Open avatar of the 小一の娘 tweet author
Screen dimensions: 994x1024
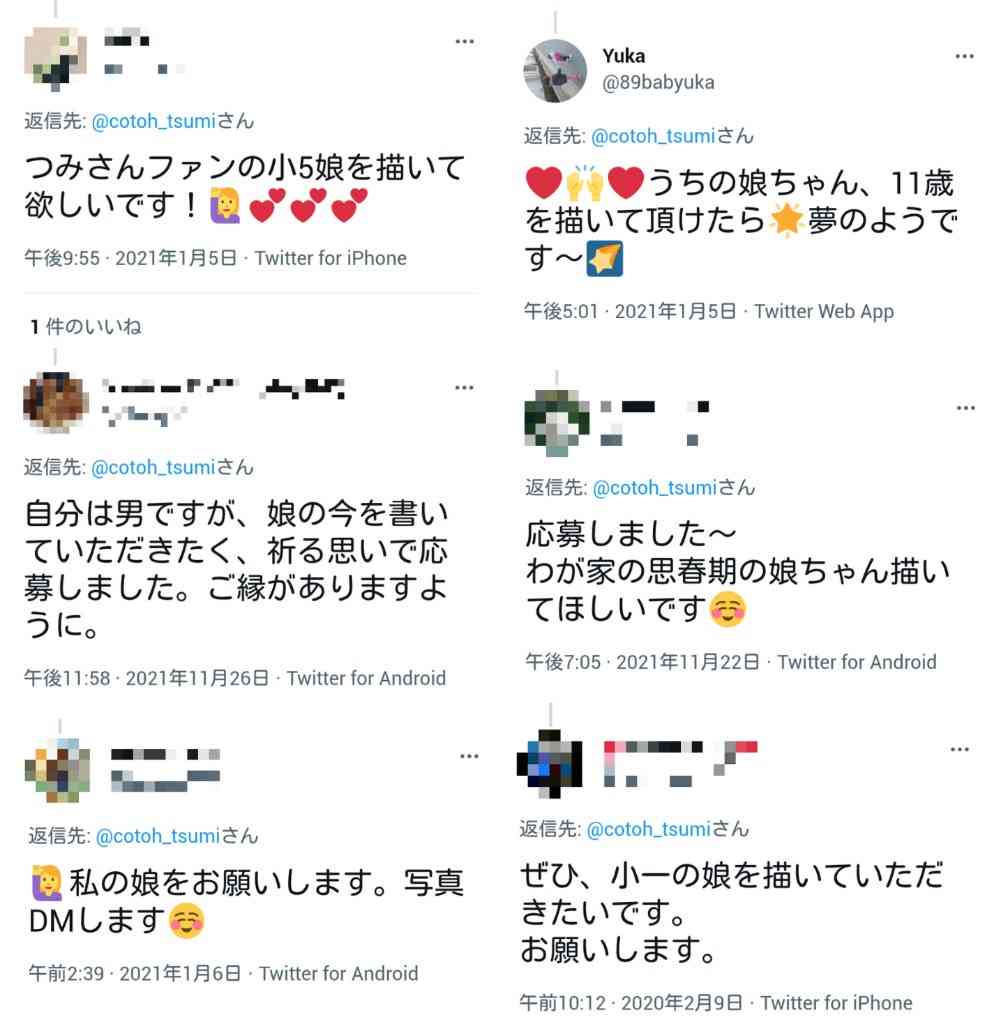(549, 764)
